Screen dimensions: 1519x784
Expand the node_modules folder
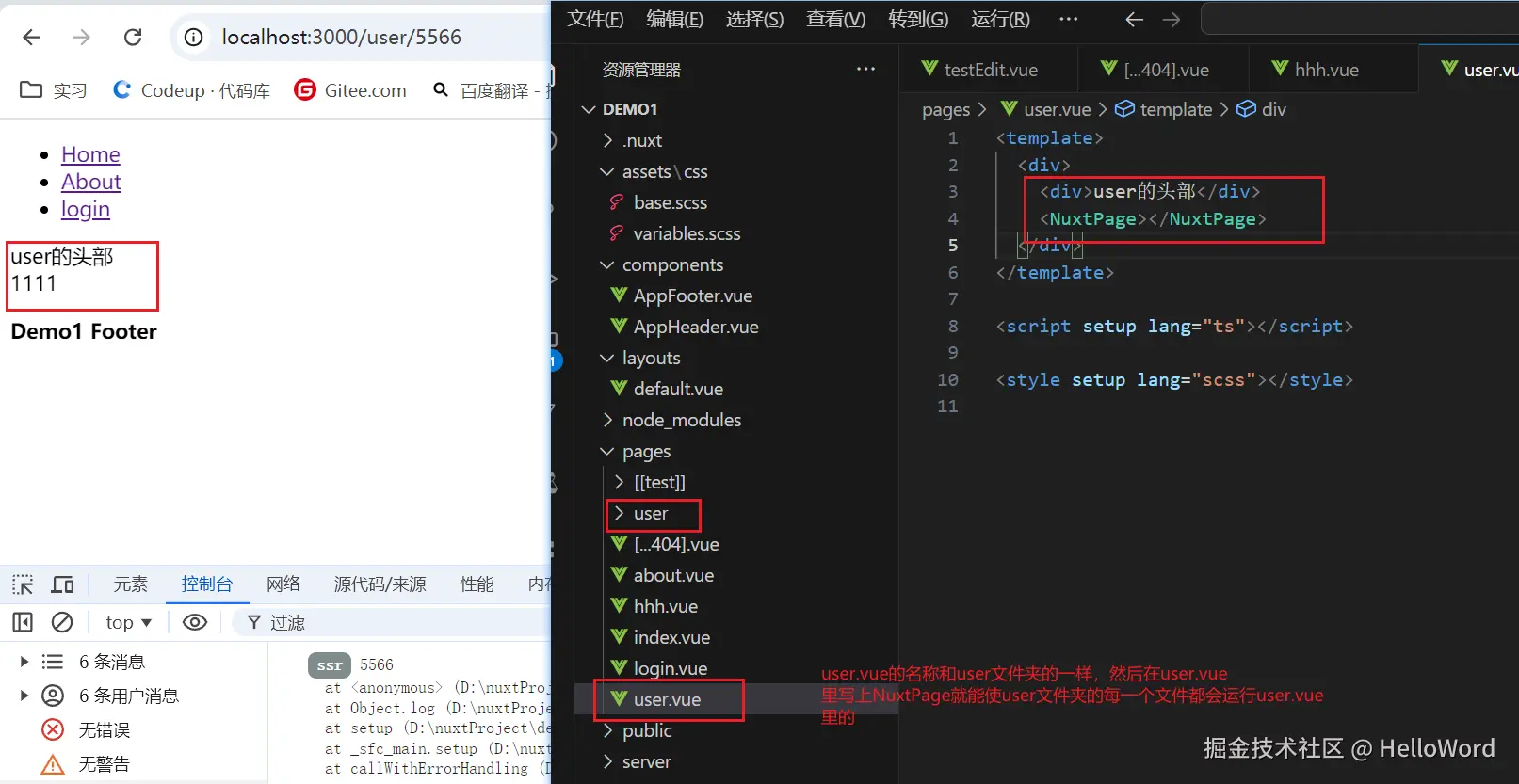pos(735,420)
